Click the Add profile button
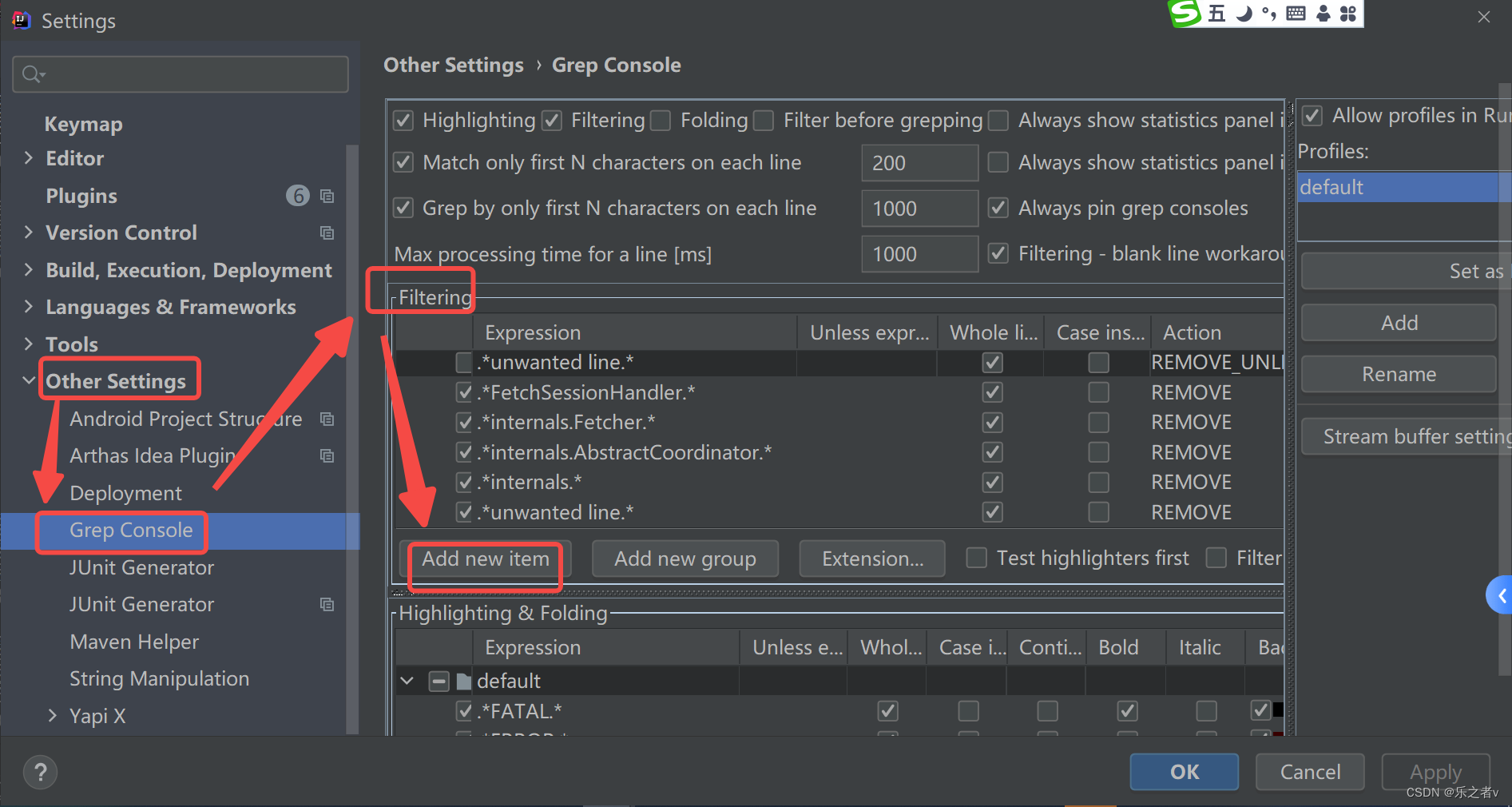Screen dimensions: 1512x807 click(x=1399, y=323)
